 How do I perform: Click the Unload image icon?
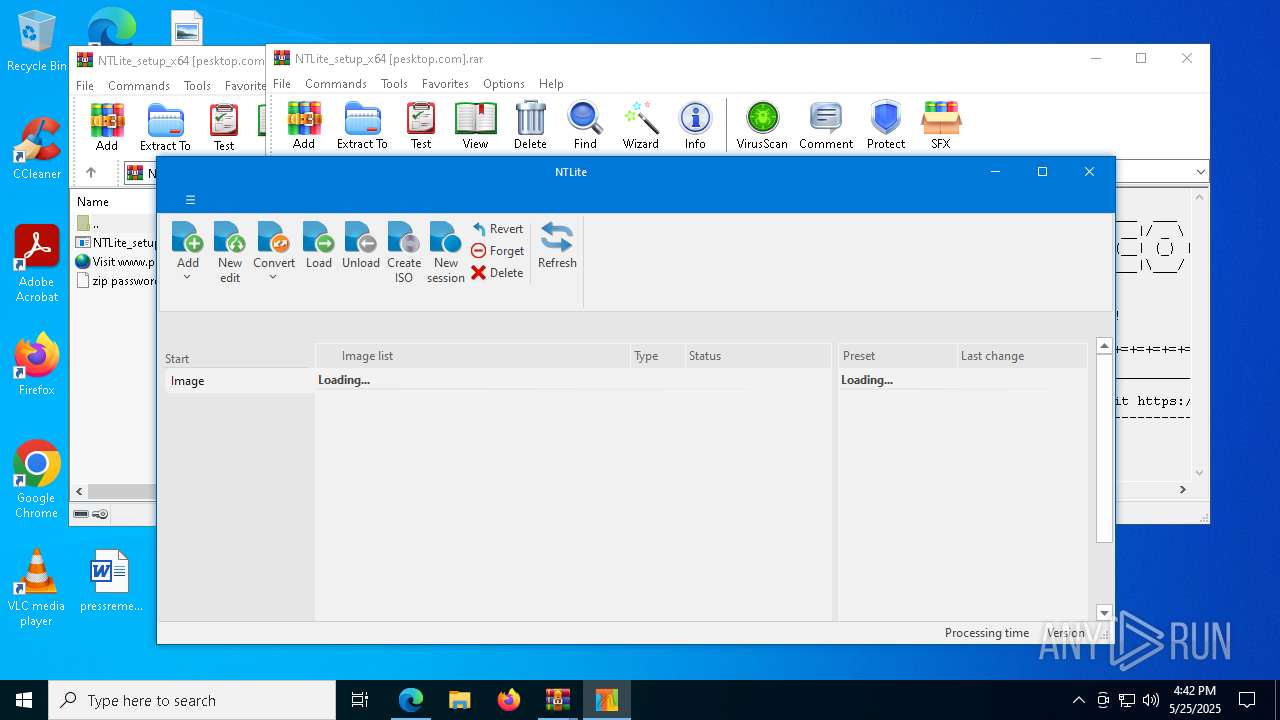[x=361, y=238]
